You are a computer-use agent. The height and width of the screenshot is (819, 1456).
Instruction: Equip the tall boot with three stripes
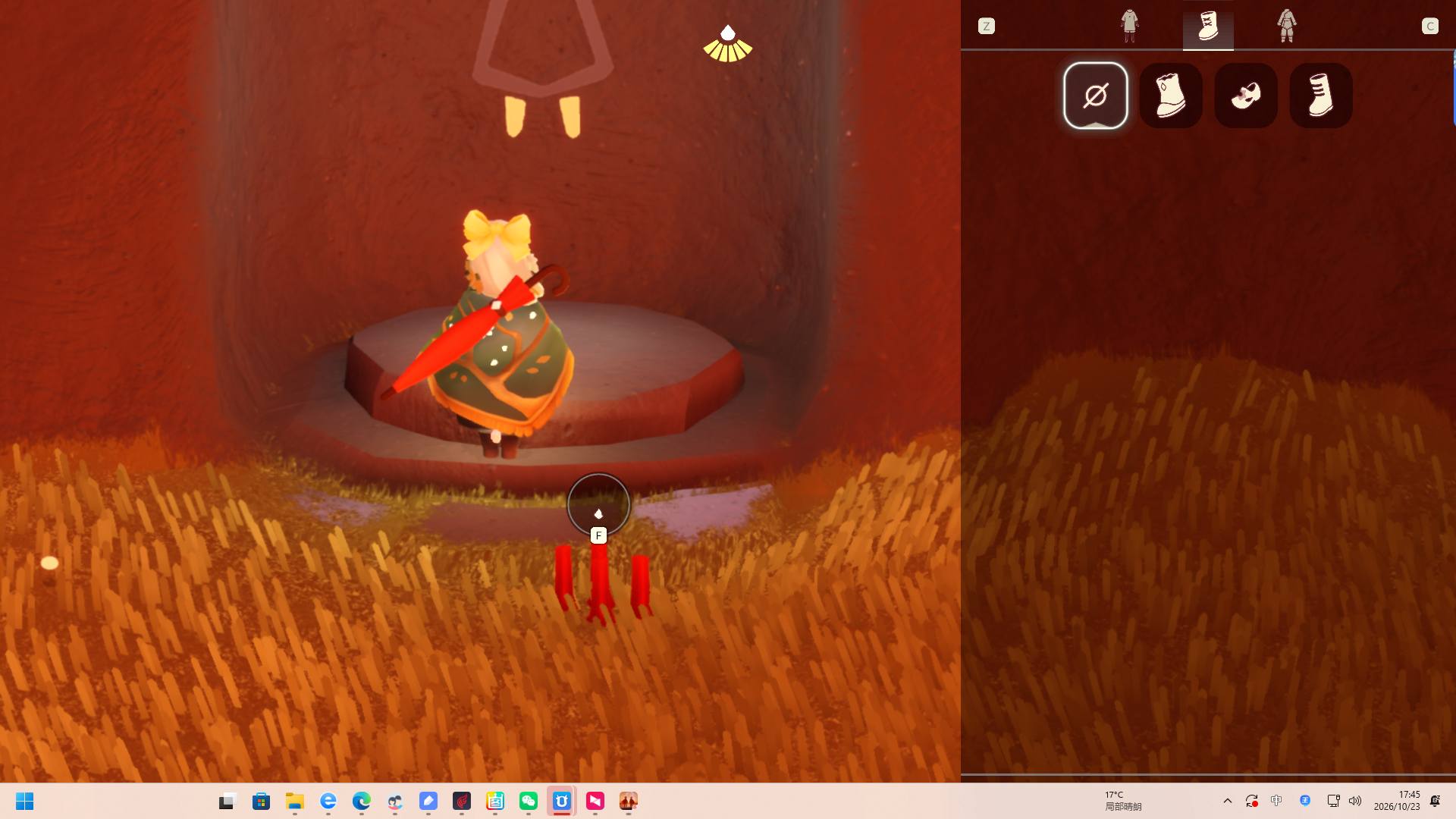point(1320,96)
